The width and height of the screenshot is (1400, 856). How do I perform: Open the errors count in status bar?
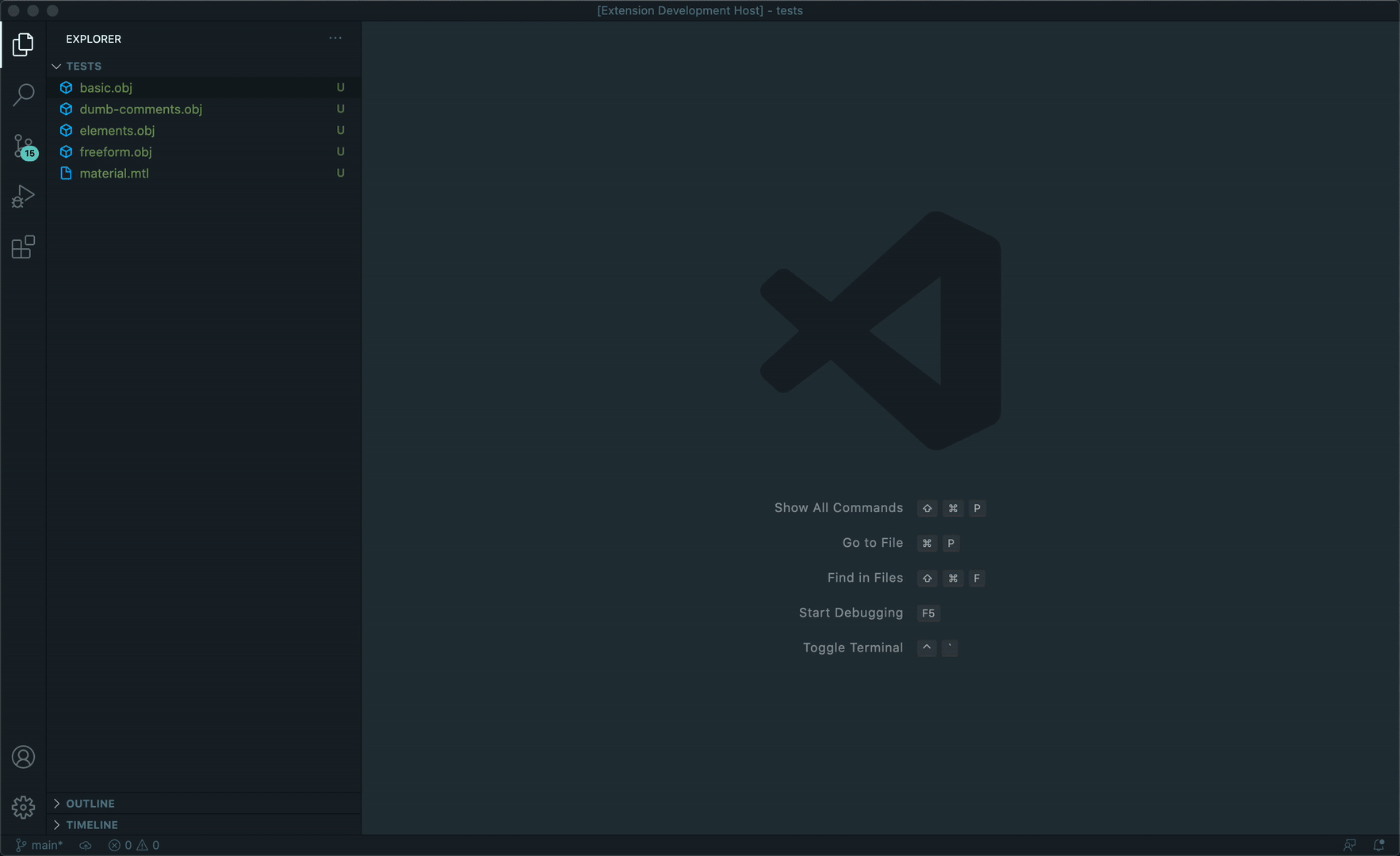tap(120, 845)
